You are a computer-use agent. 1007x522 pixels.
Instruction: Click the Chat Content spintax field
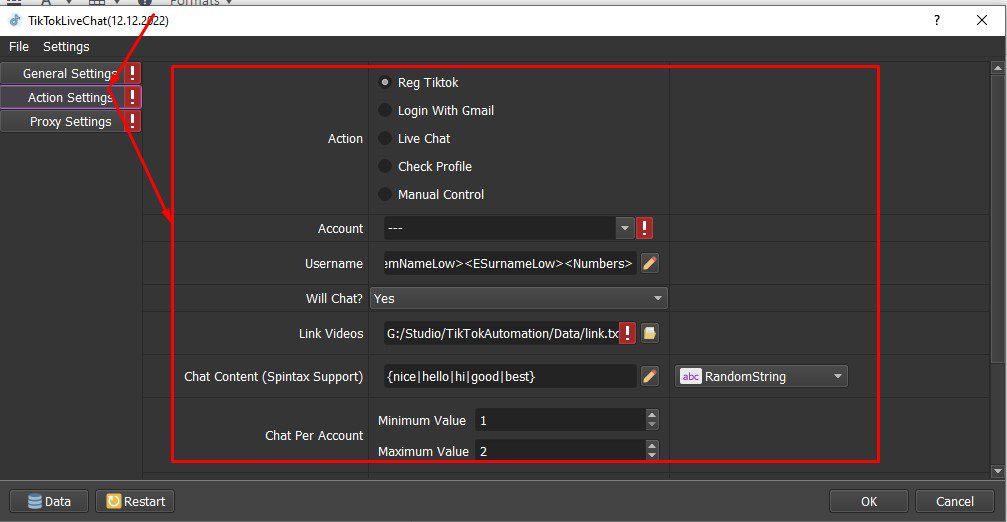[x=510, y=376]
